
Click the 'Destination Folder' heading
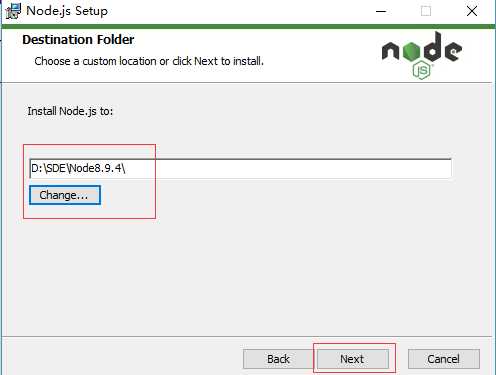coord(78,40)
